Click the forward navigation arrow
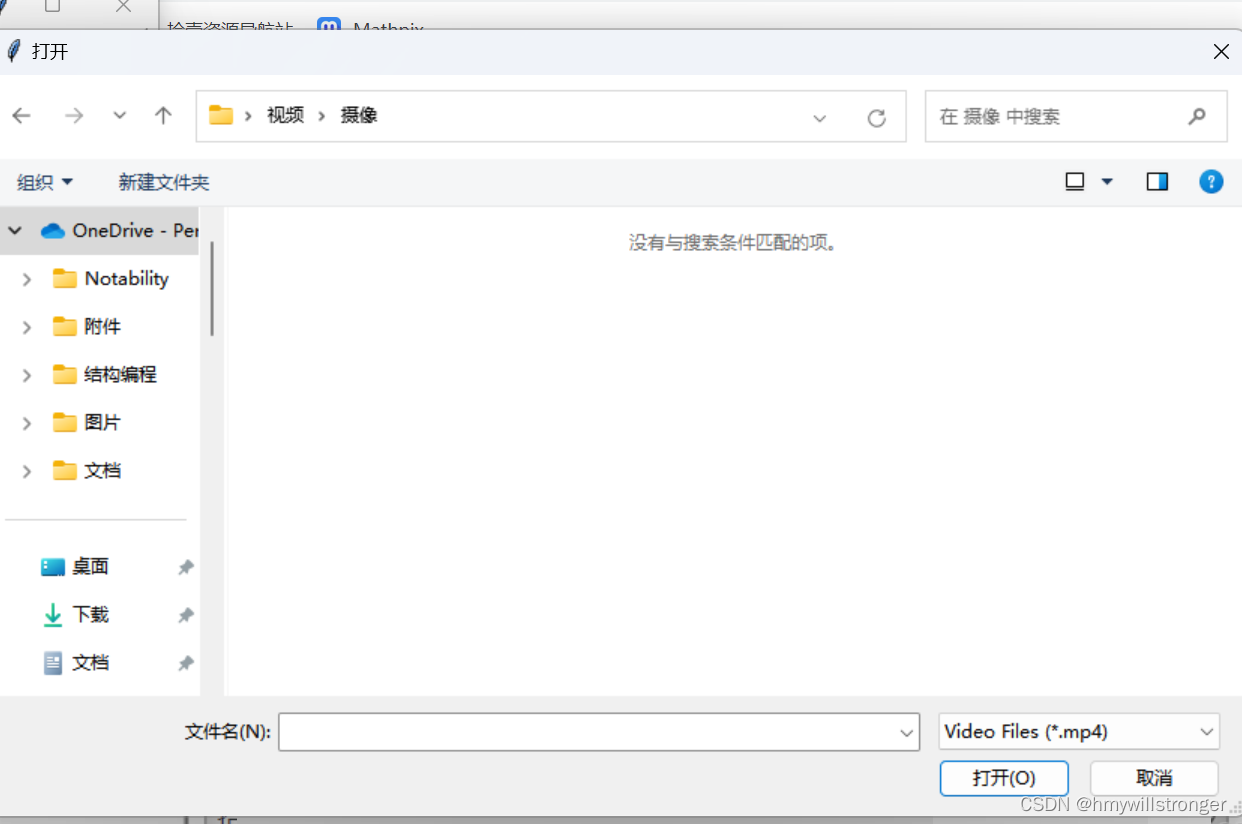Screen dimensions: 1242x824 click(74, 116)
